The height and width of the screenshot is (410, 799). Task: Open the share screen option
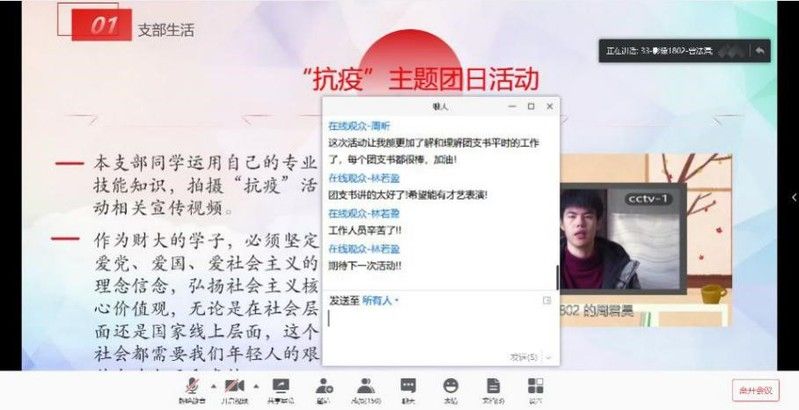[x=280, y=391]
